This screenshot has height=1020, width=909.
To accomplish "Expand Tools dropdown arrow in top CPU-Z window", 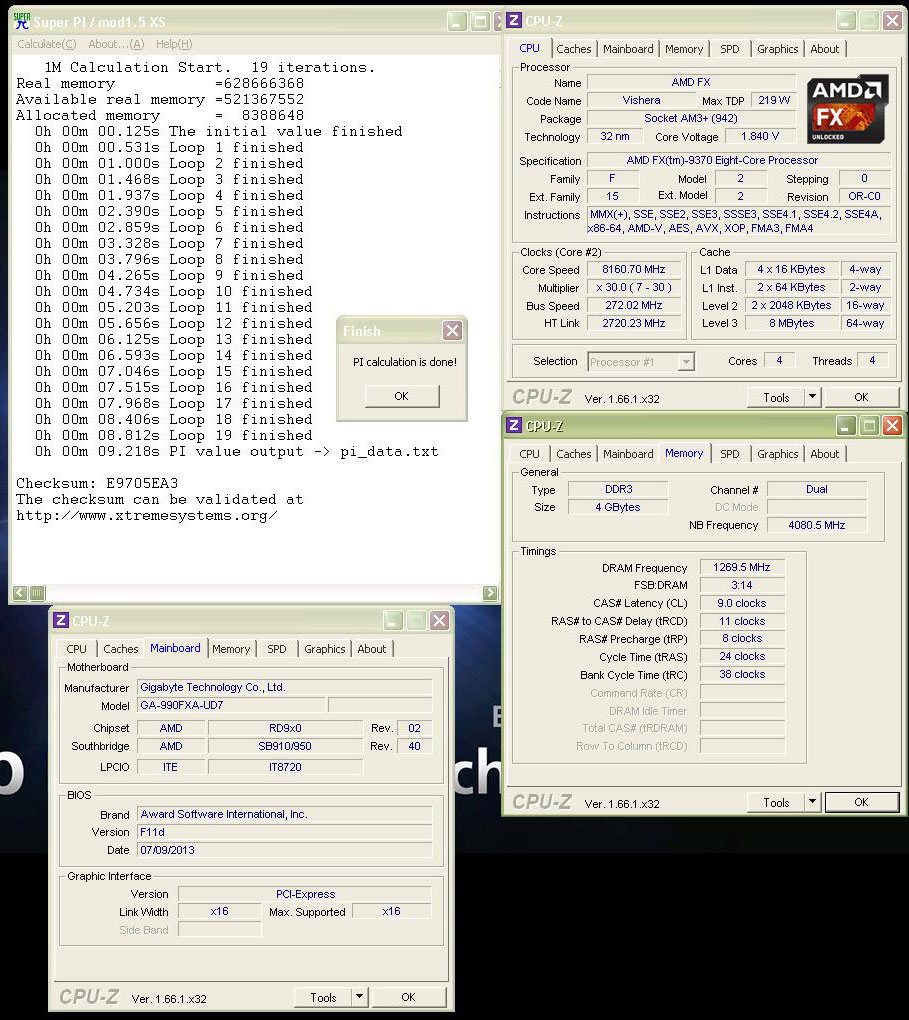I will click(813, 396).
